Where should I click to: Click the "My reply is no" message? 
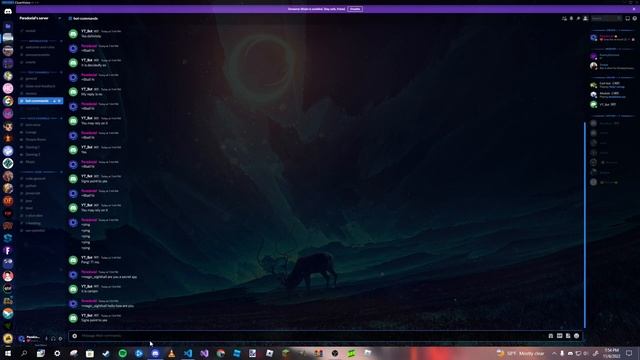pyautogui.click(x=91, y=94)
